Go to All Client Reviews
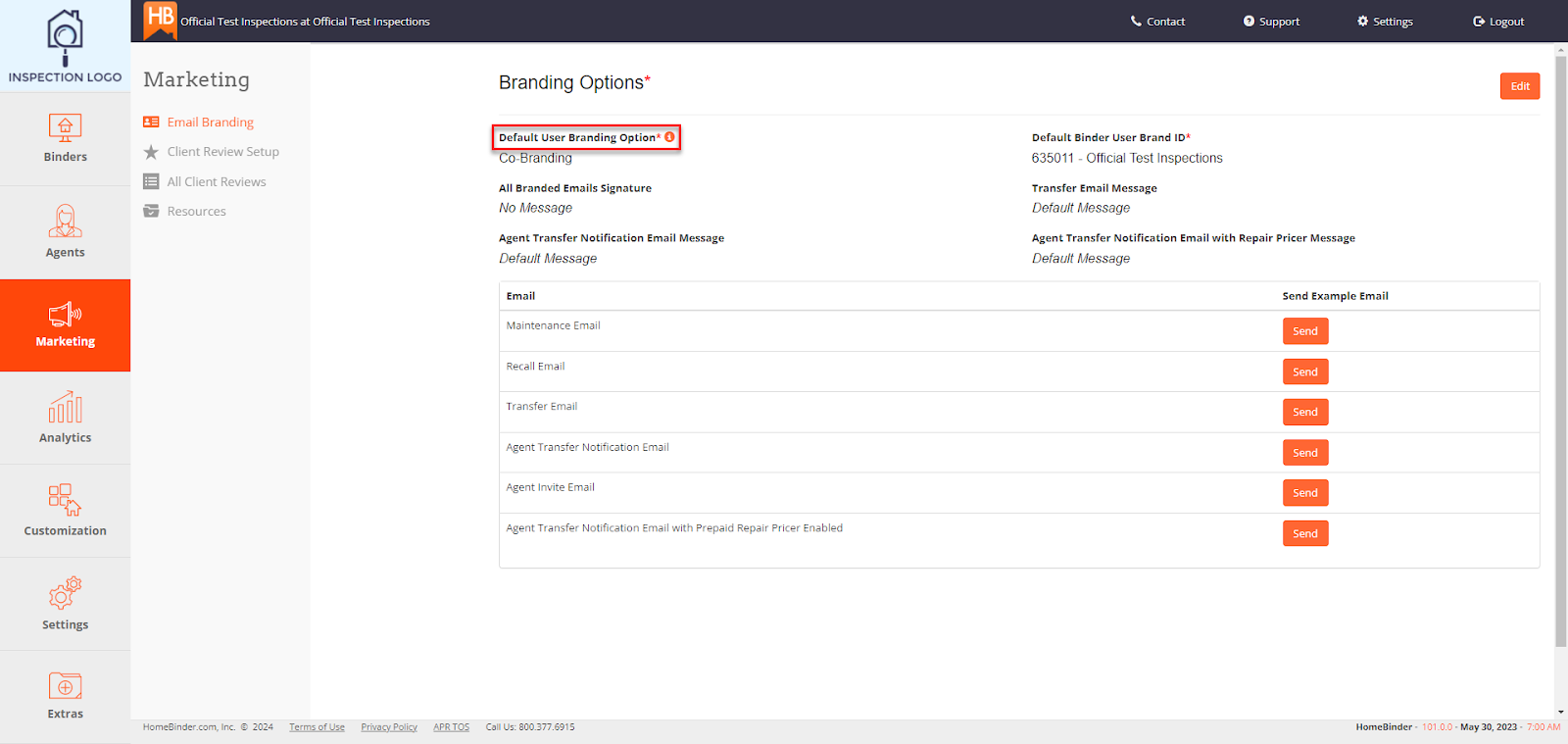Viewport: 1568px width, 744px height. [217, 181]
